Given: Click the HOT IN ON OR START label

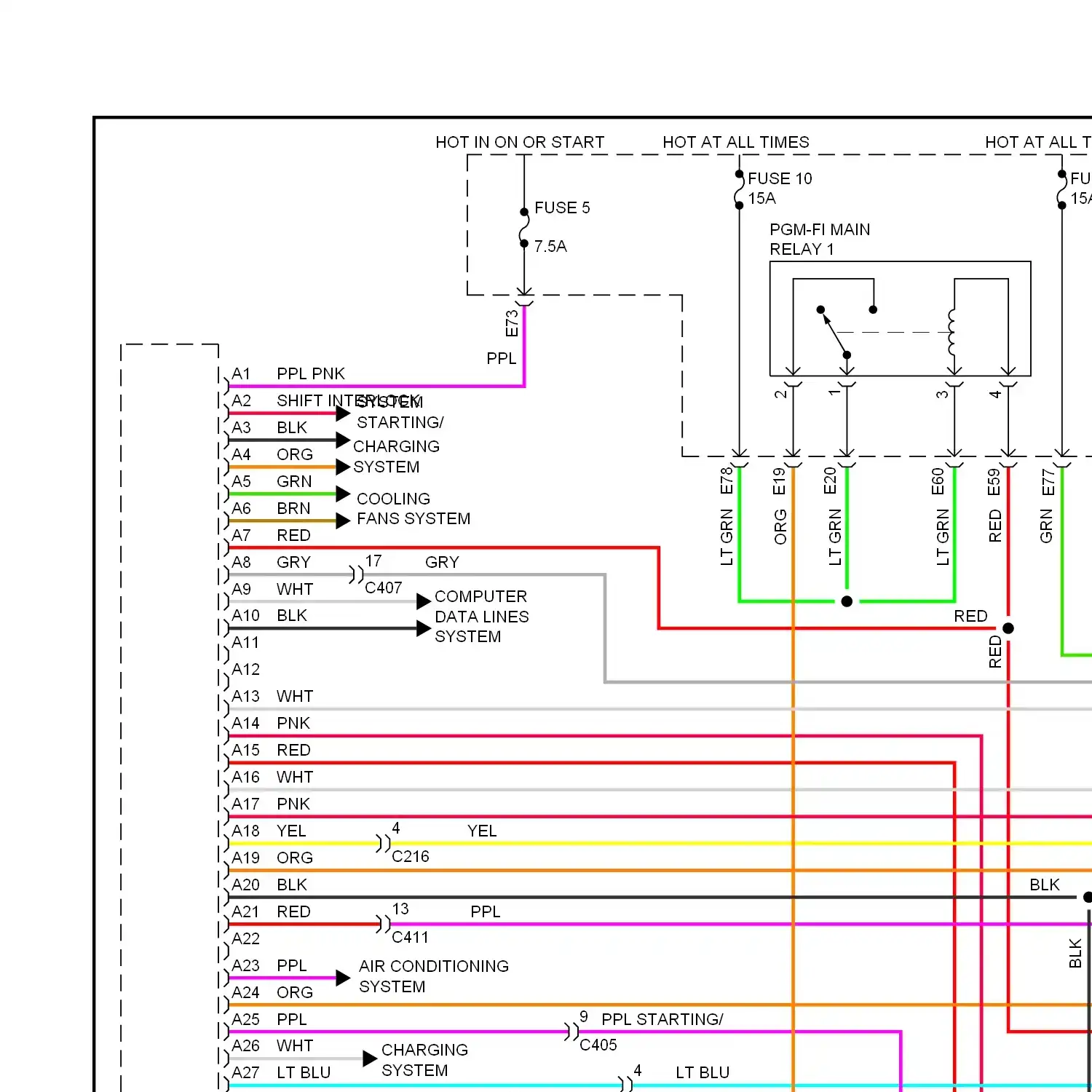Looking at the screenshot, I should point(520,142).
